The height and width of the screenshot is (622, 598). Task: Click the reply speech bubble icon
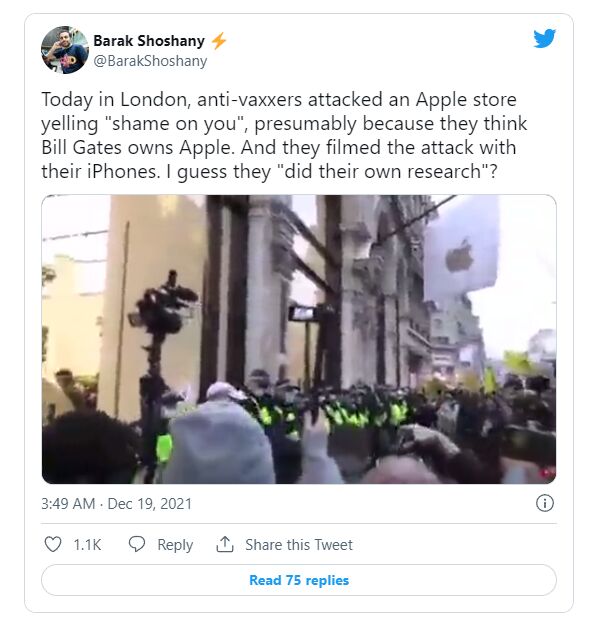click(137, 544)
